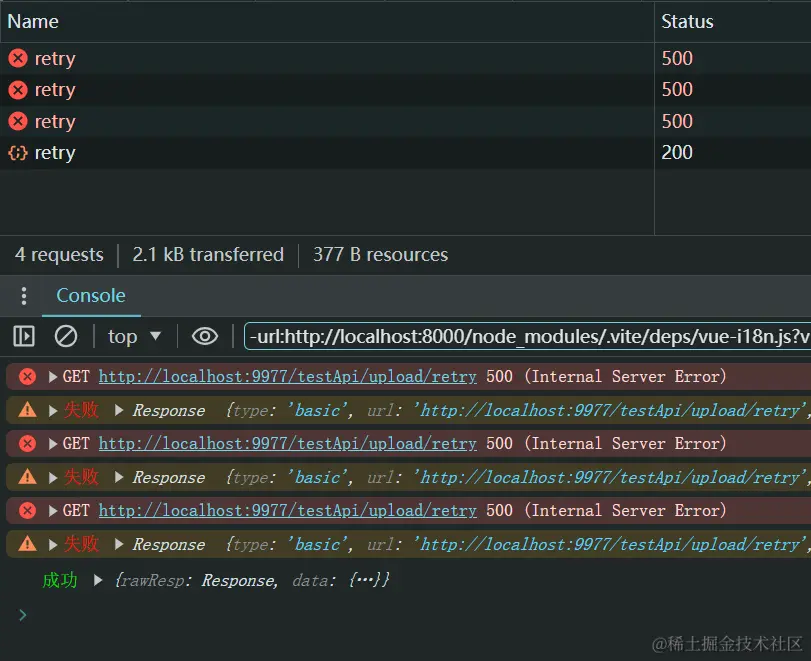Screen dimensions: 811x661
Task: Open the third GET retry URL link
Action: click(288, 511)
